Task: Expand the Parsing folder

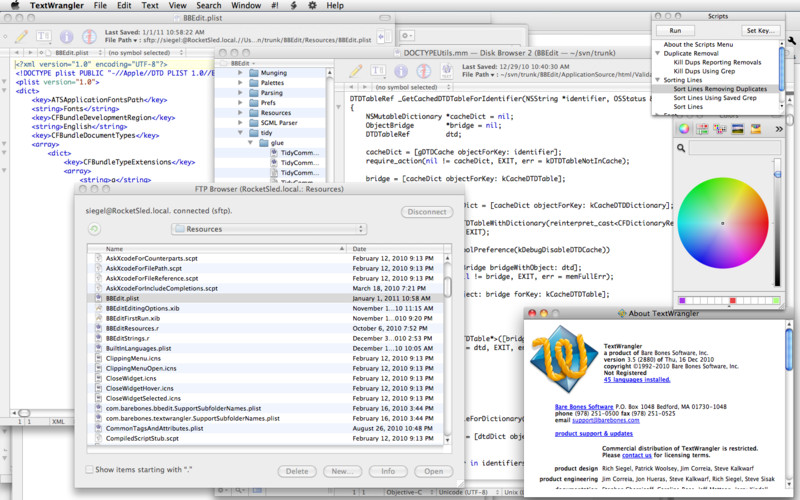Action: point(240,93)
